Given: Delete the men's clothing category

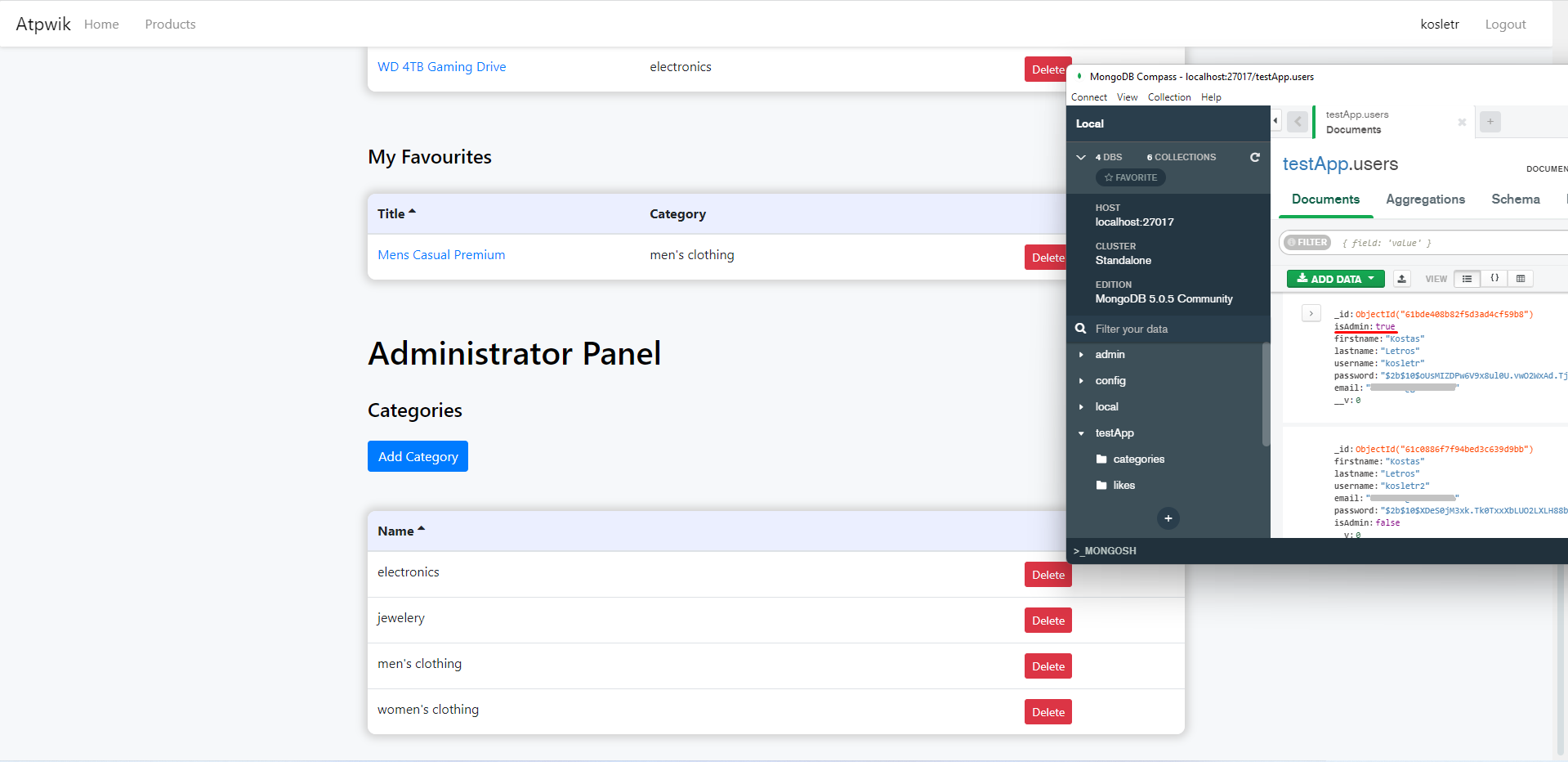Looking at the screenshot, I should [1048, 666].
